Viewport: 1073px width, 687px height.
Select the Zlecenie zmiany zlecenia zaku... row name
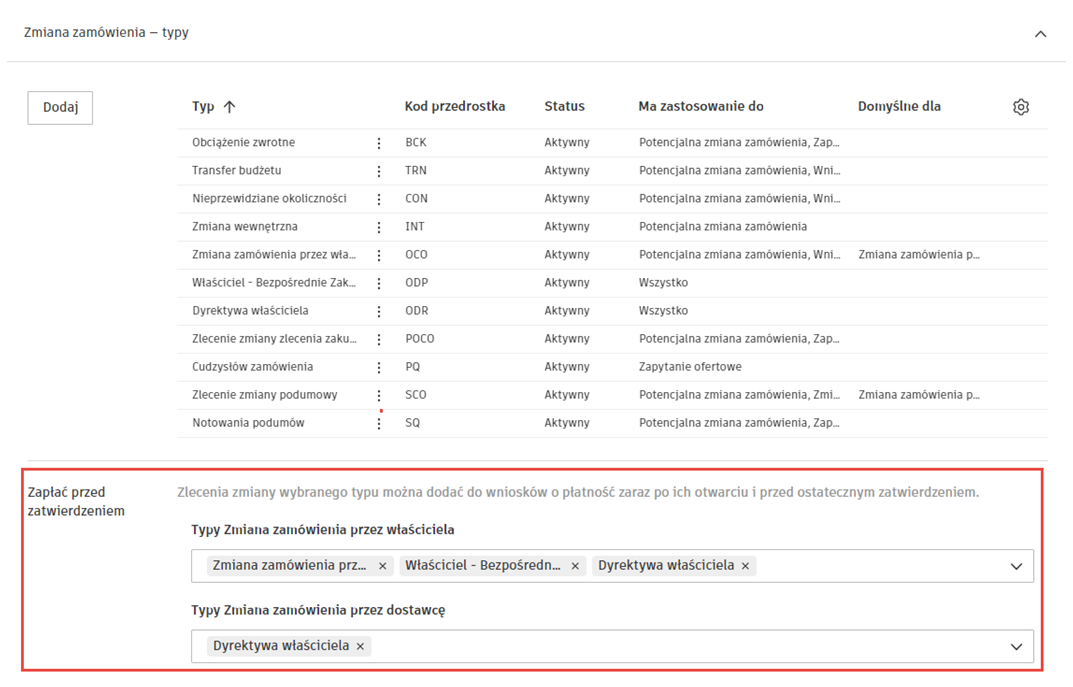point(274,339)
